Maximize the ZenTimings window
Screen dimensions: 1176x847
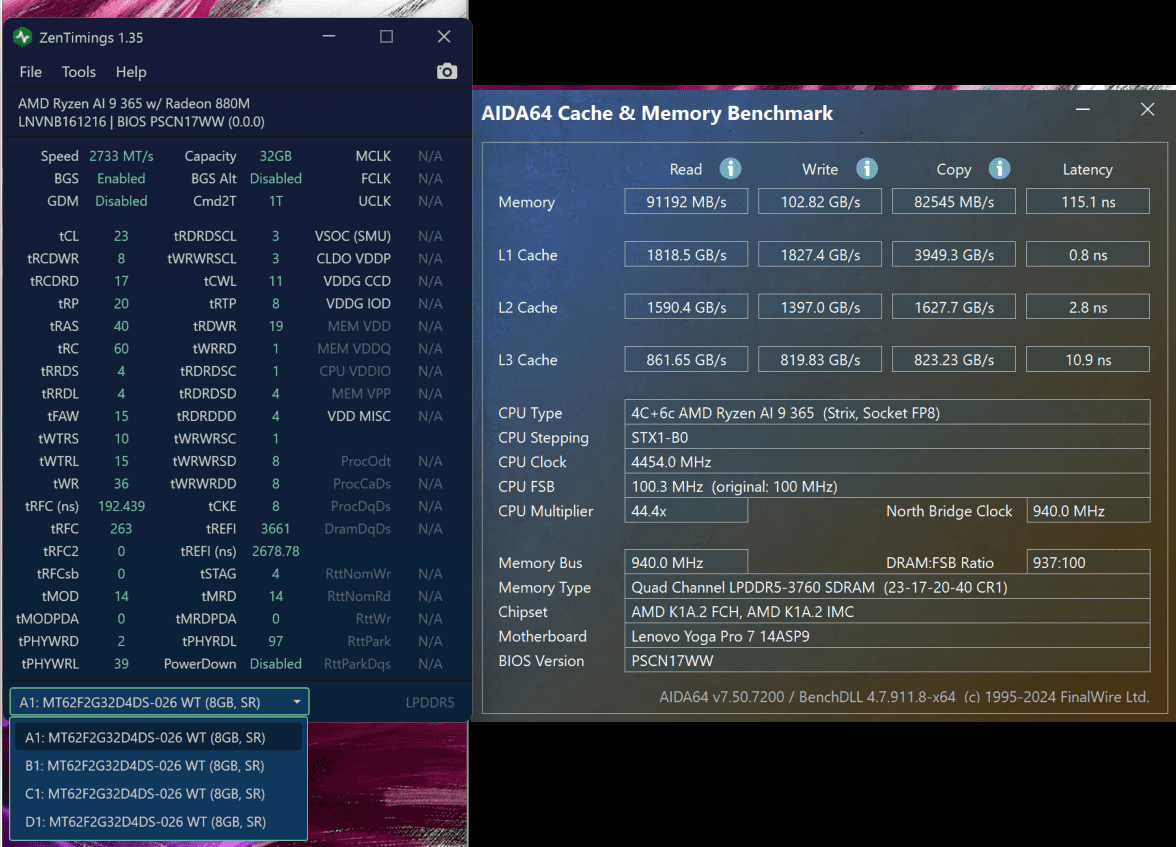(386, 37)
